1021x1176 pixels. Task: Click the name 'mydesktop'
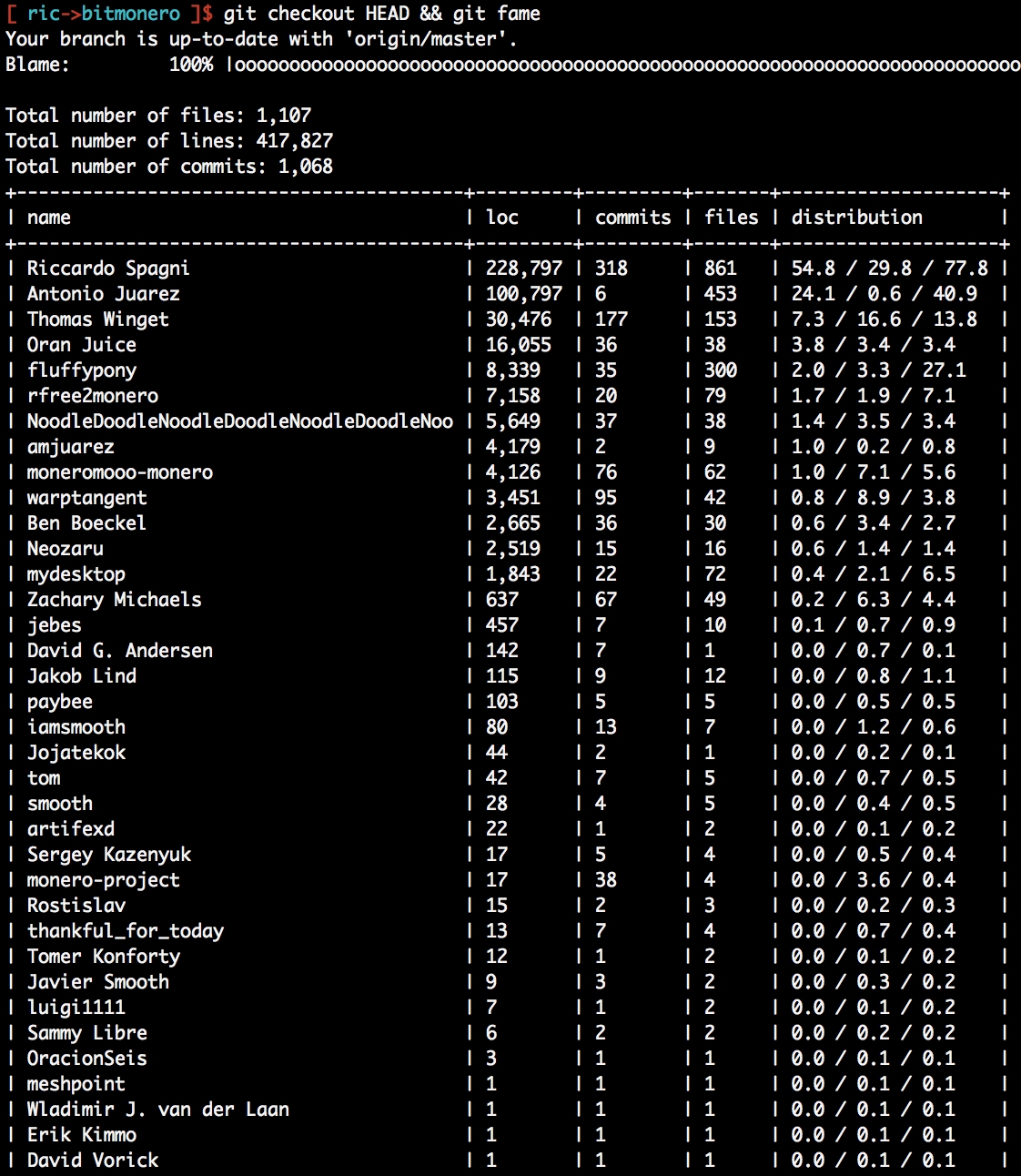[76, 574]
